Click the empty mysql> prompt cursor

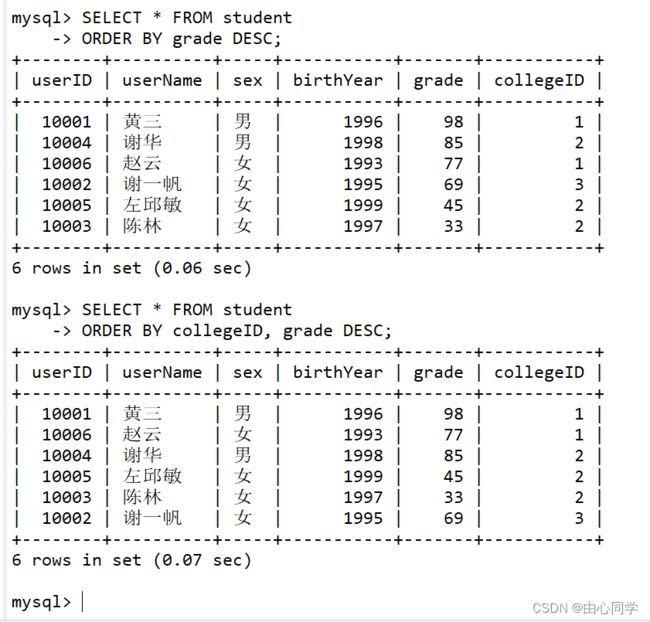(82, 602)
